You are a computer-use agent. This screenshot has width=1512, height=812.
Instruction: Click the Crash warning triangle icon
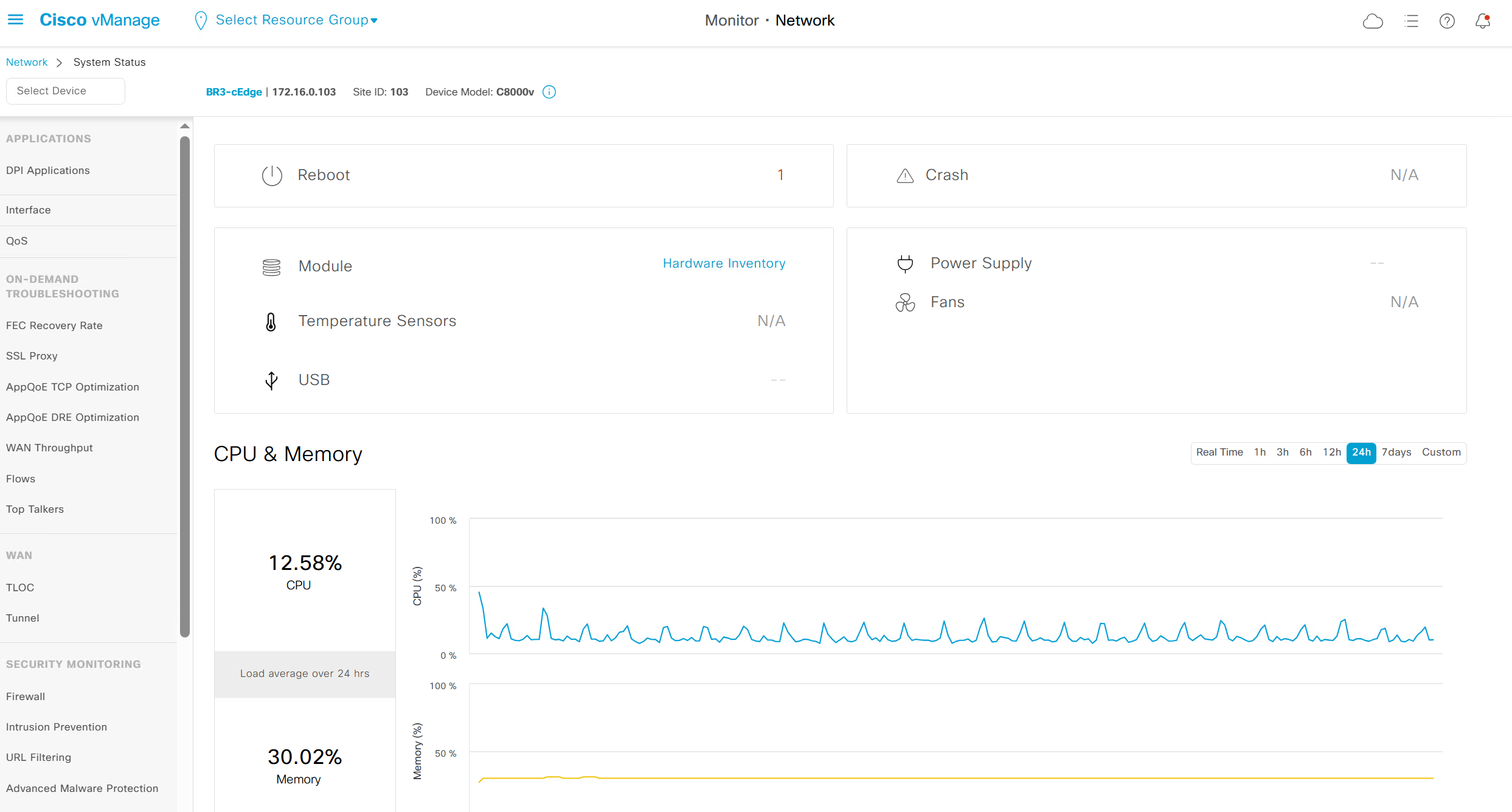(x=905, y=176)
